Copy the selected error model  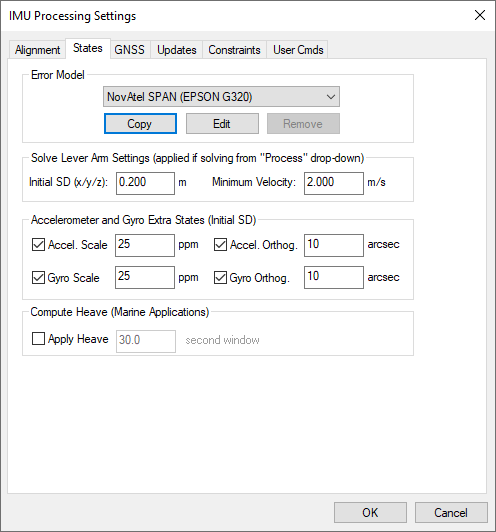[x=140, y=124]
